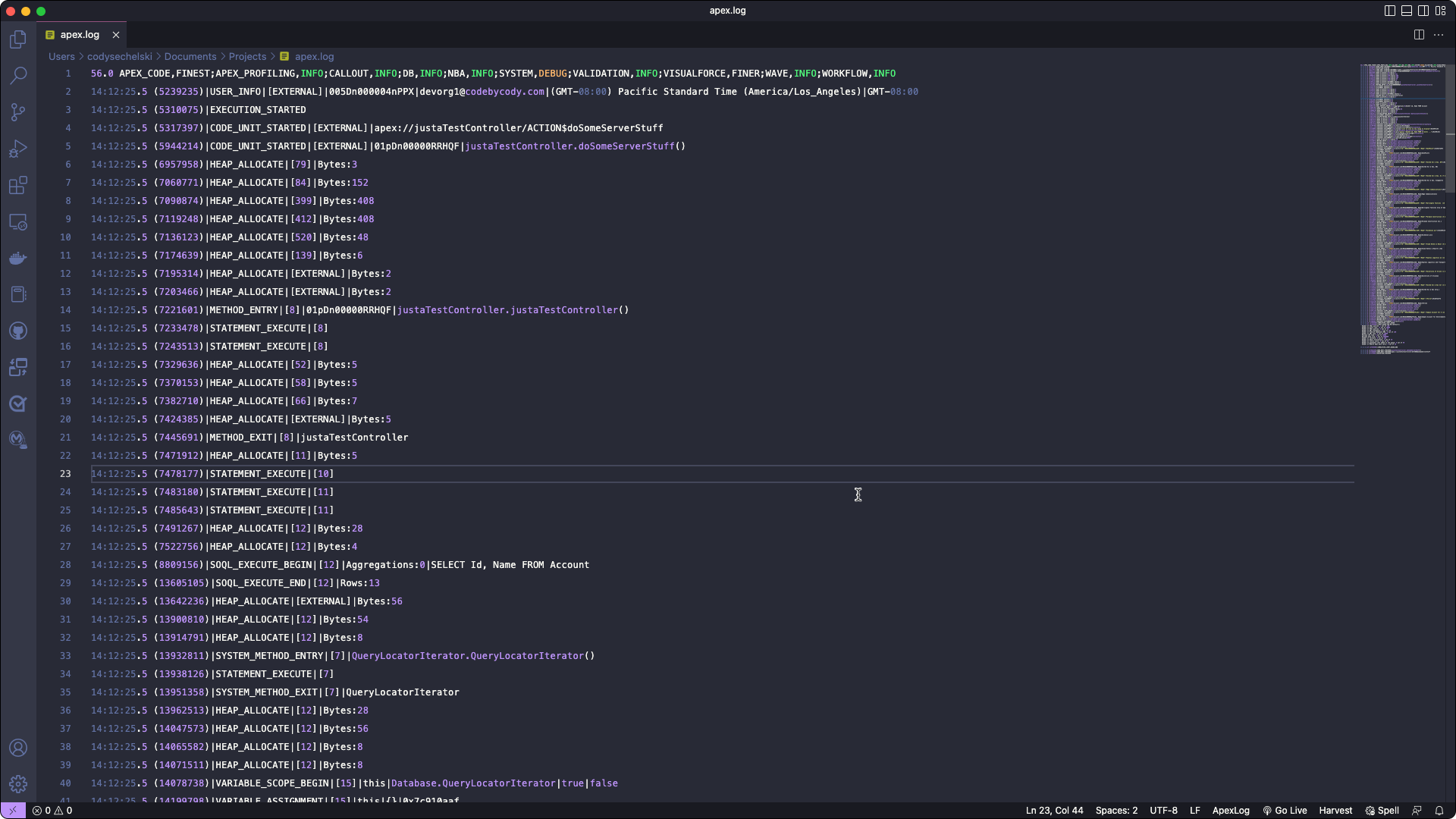
Task: Open the Todo checkmark view
Action: [18, 403]
